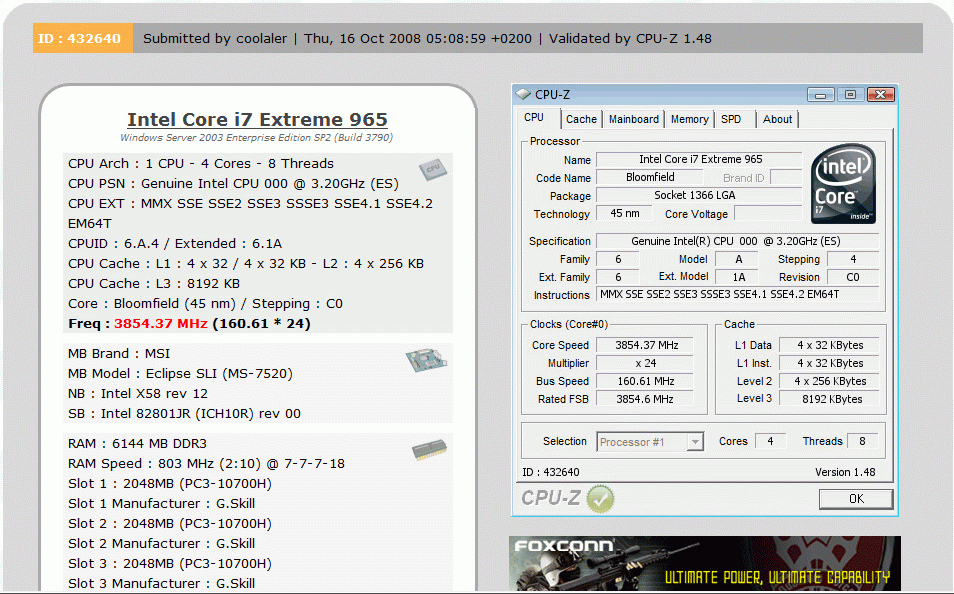954x594 pixels.
Task: Click the Specification field in CPU-Z
Action: click(x=737, y=241)
